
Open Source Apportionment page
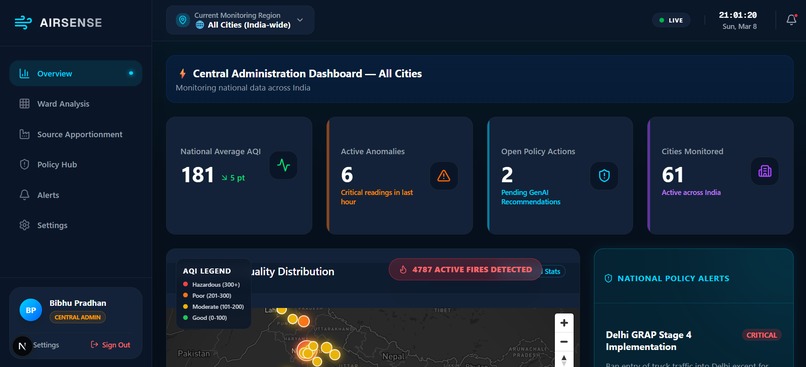pyautogui.click(x=76, y=134)
